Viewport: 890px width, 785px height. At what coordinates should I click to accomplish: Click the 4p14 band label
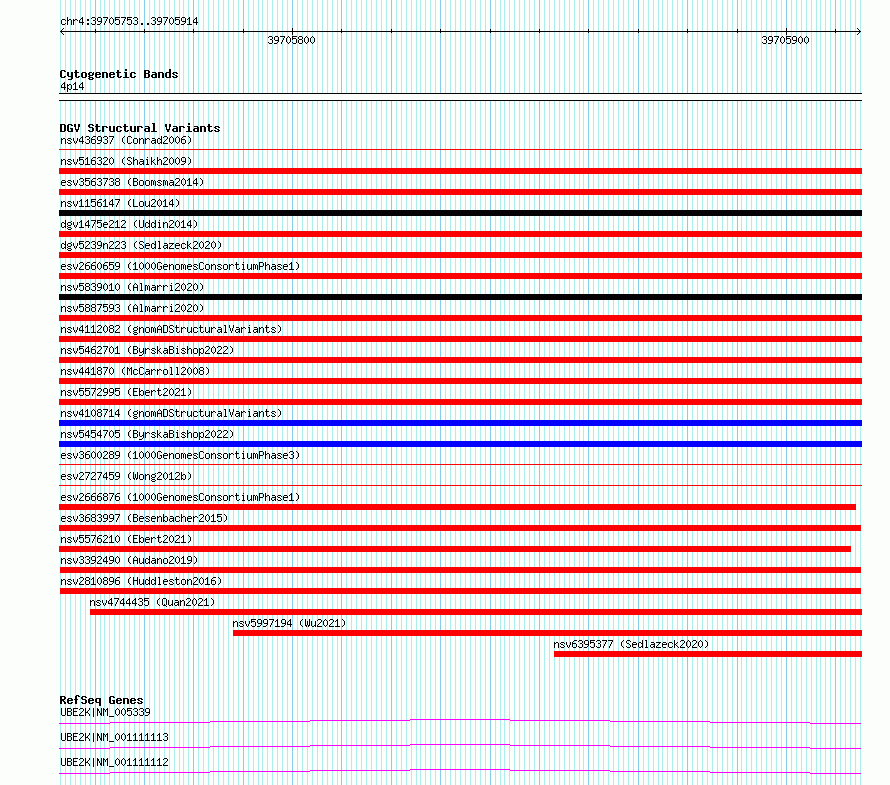click(72, 86)
